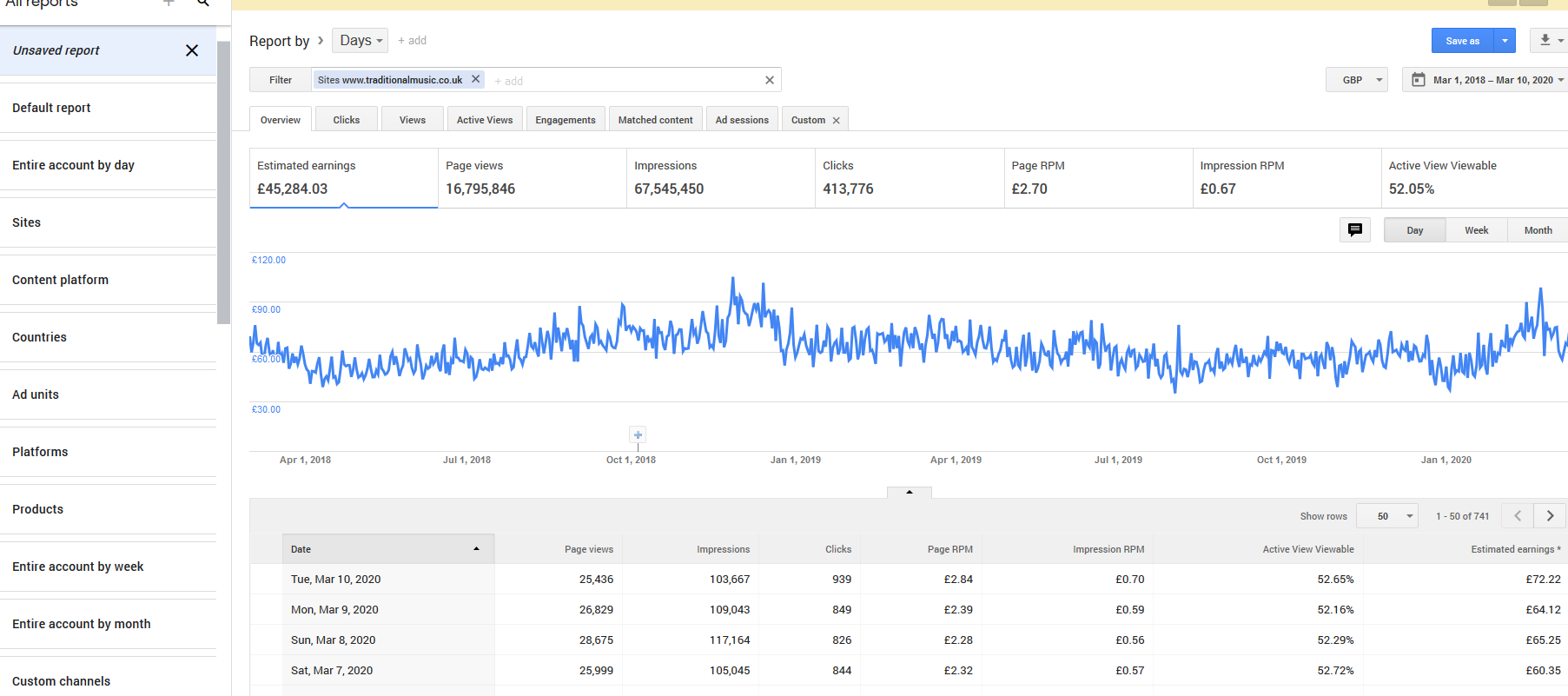
Task: Open the GBP currency dropdown
Action: click(x=1357, y=80)
